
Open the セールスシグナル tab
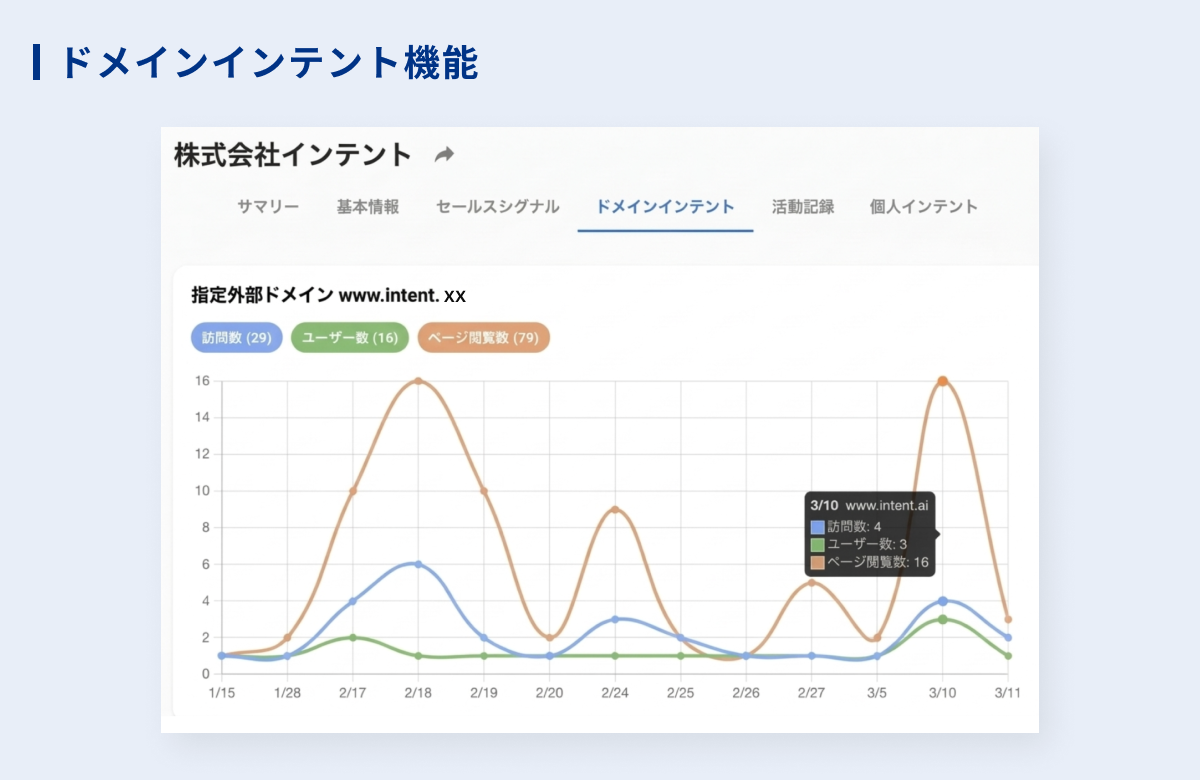pyautogui.click(x=497, y=207)
